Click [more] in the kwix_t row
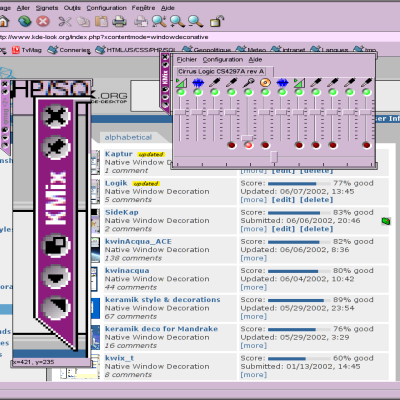This screenshot has width=400, height=400. (x=254, y=375)
